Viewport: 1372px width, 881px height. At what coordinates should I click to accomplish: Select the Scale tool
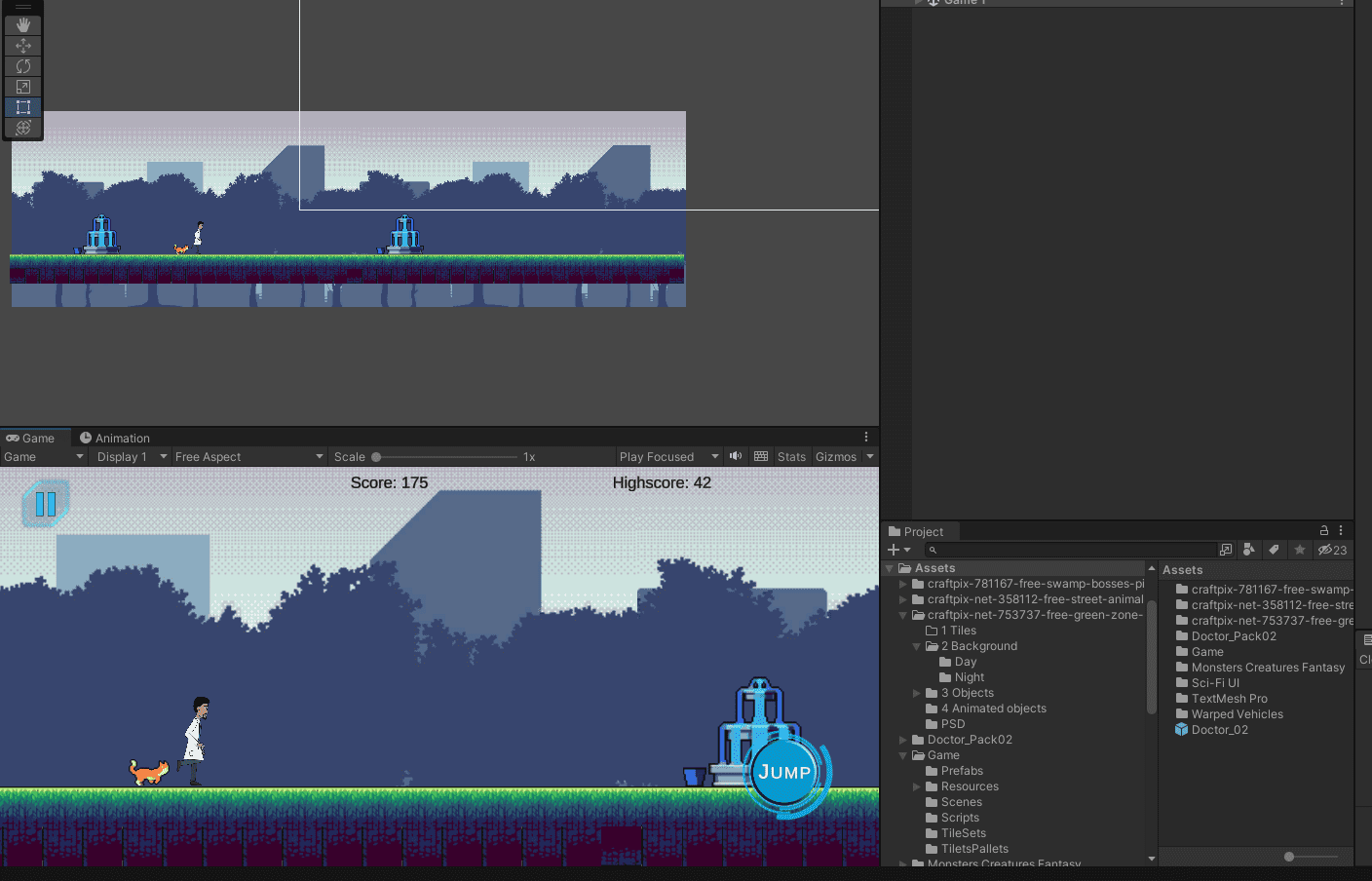23,87
